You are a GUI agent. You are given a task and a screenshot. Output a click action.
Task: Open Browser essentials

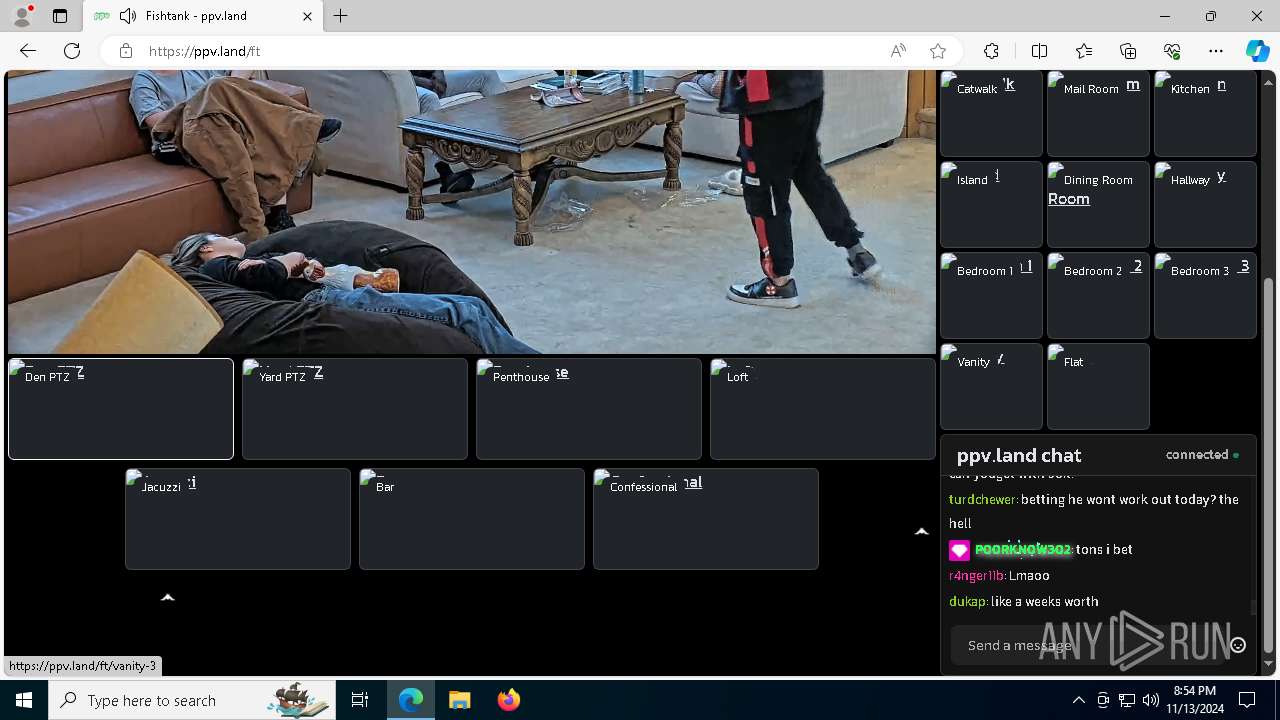pos(1172,51)
